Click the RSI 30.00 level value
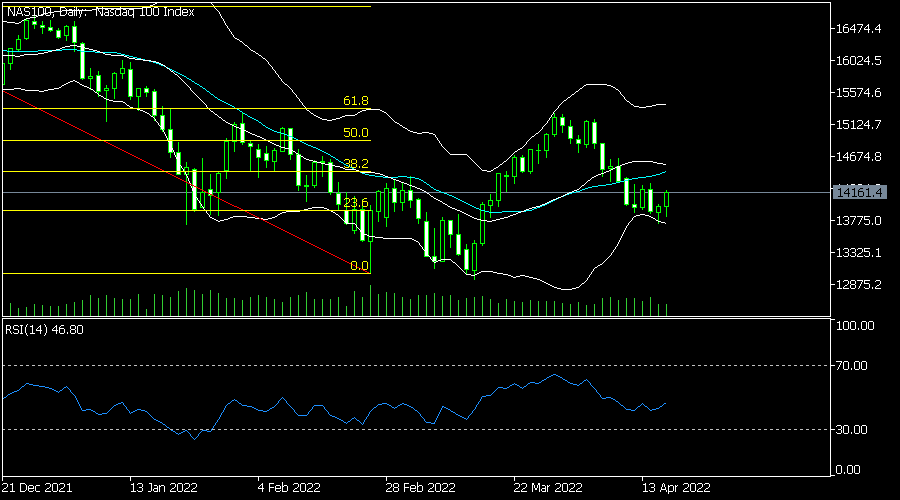This screenshot has height=500, width=900. pyautogui.click(x=851, y=429)
